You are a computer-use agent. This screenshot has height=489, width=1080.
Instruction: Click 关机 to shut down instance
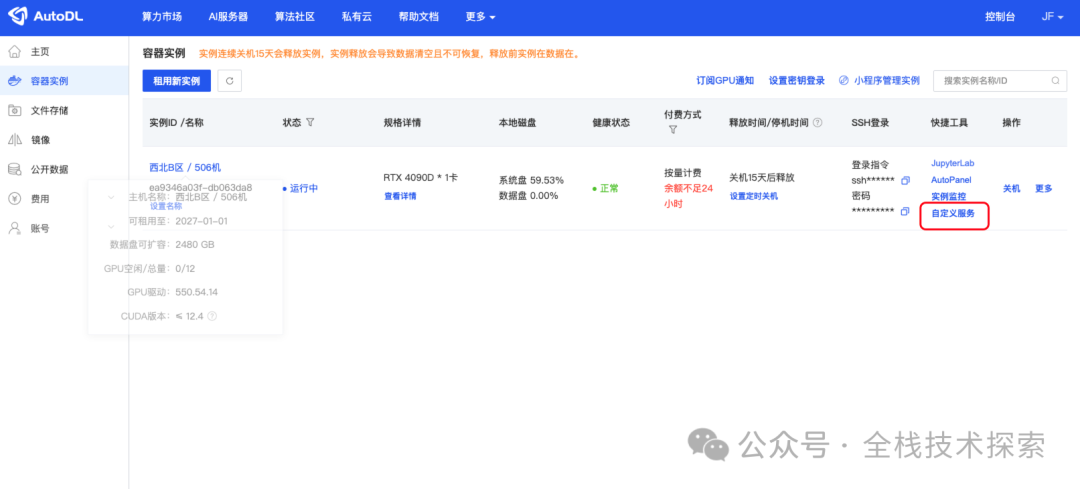click(1011, 189)
